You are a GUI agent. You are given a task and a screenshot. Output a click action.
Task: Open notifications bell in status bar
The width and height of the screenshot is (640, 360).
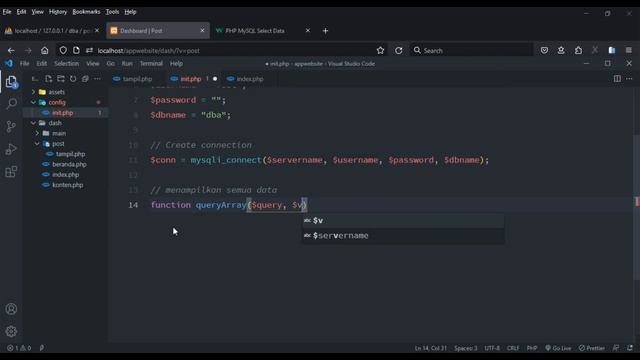point(630,348)
